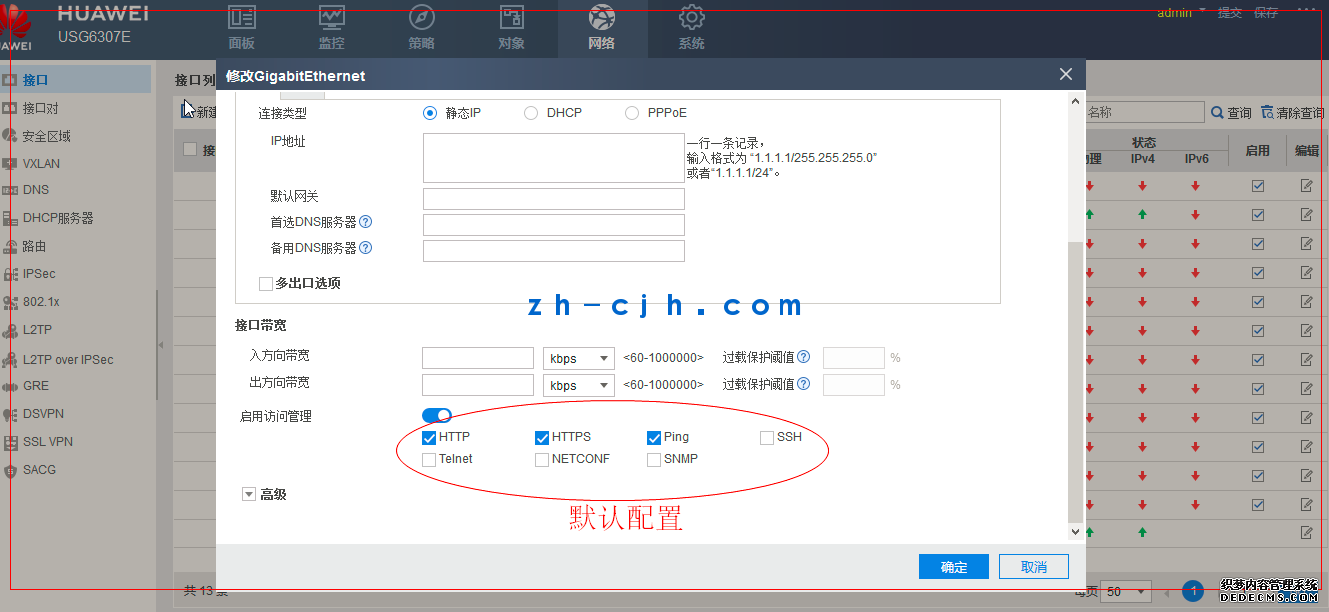Open the kbps unit dropdown for 出方向带宽
This screenshot has width=1329, height=612.
click(579, 385)
